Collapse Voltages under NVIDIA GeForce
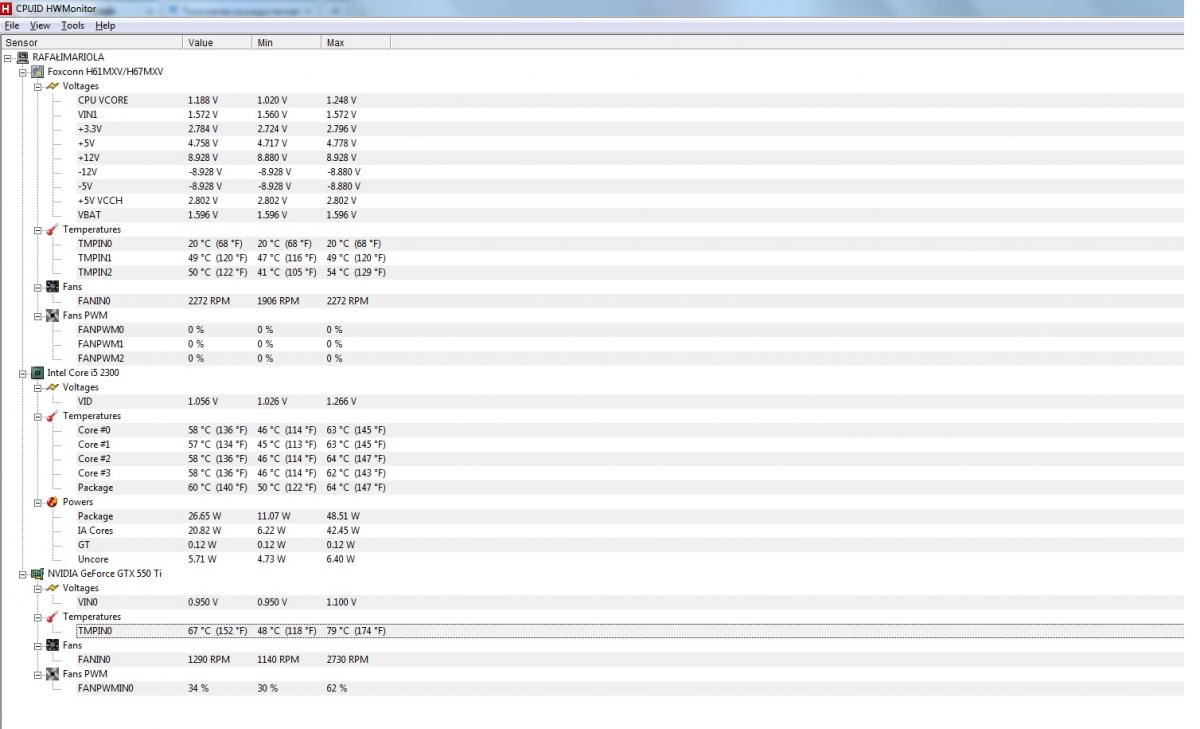1200x729 pixels. tap(37, 588)
